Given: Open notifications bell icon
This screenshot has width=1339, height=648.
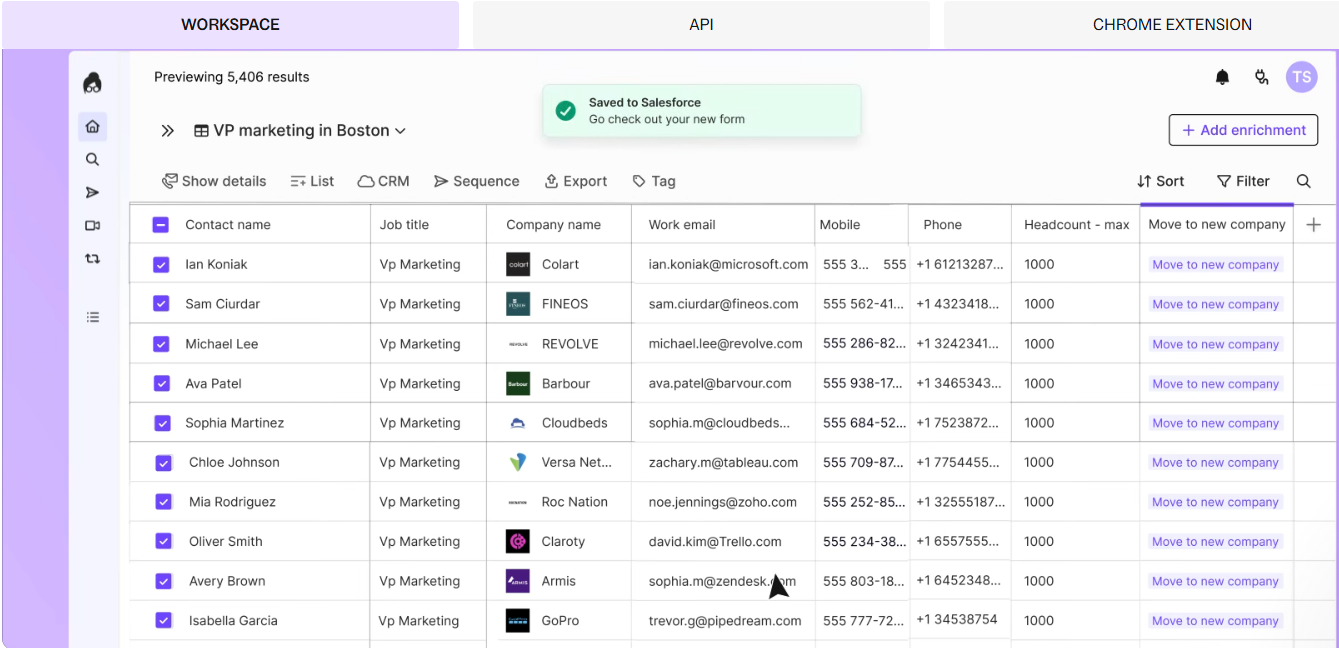Looking at the screenshot, I should [x=1222, y=77].
